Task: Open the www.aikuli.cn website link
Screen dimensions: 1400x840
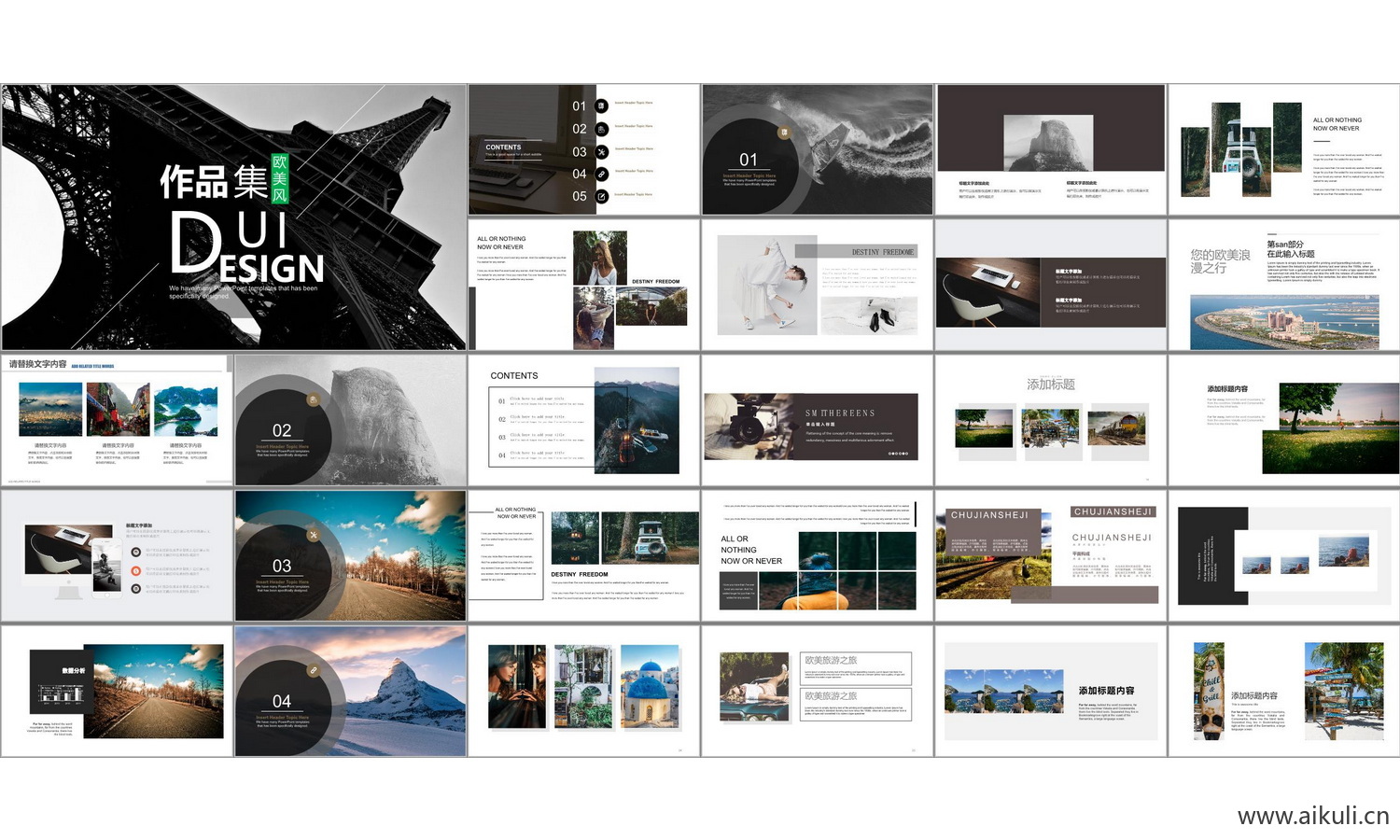Action: tap(1312, 816)
